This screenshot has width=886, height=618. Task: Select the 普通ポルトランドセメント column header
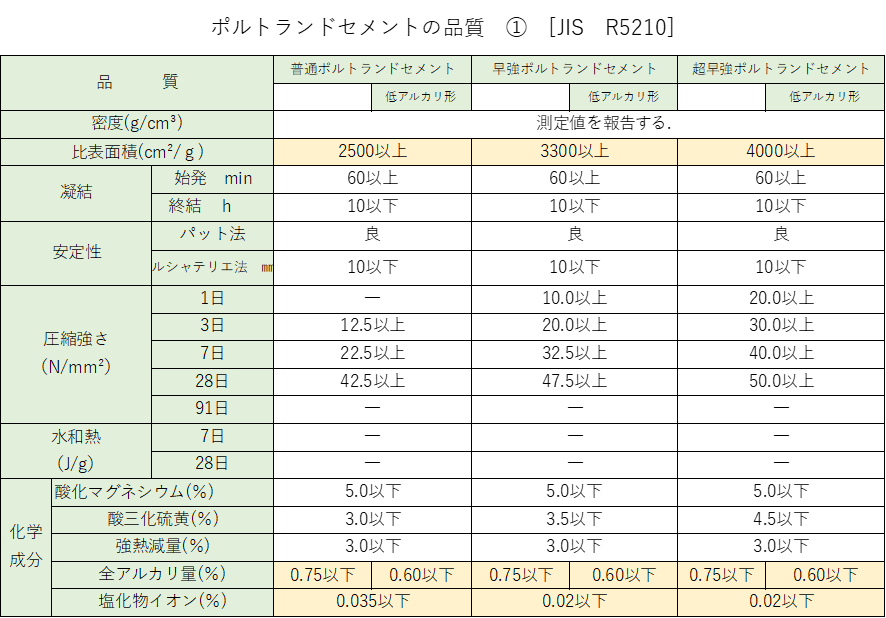[x=372, y=69]
